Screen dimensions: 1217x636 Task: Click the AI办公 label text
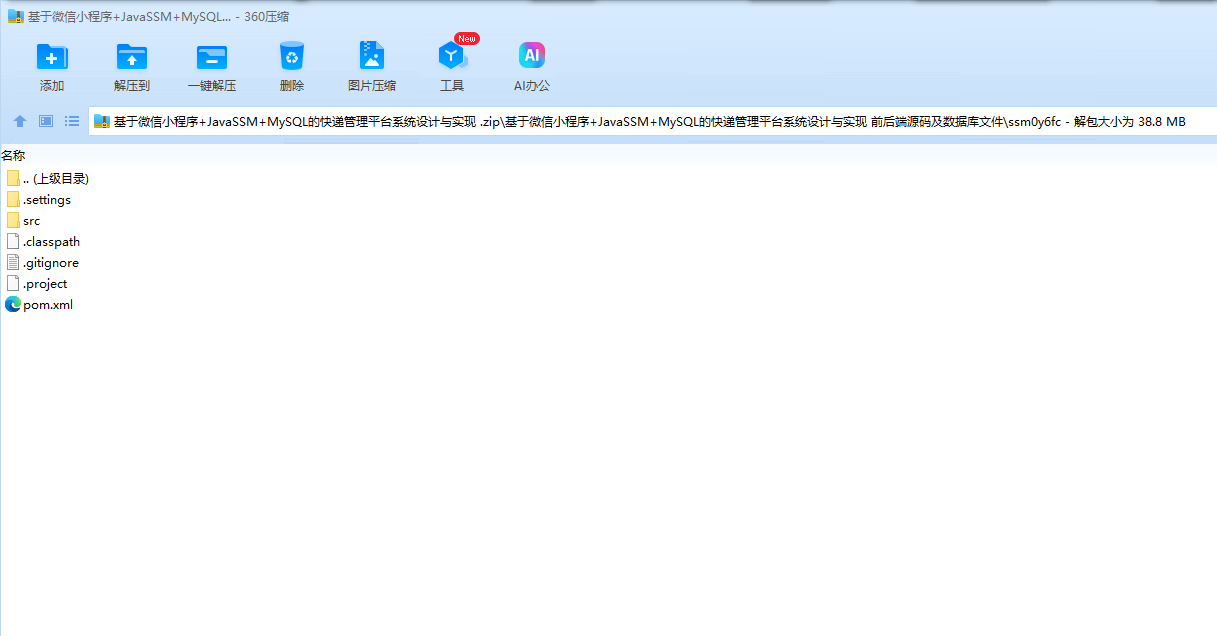[532, 86]
